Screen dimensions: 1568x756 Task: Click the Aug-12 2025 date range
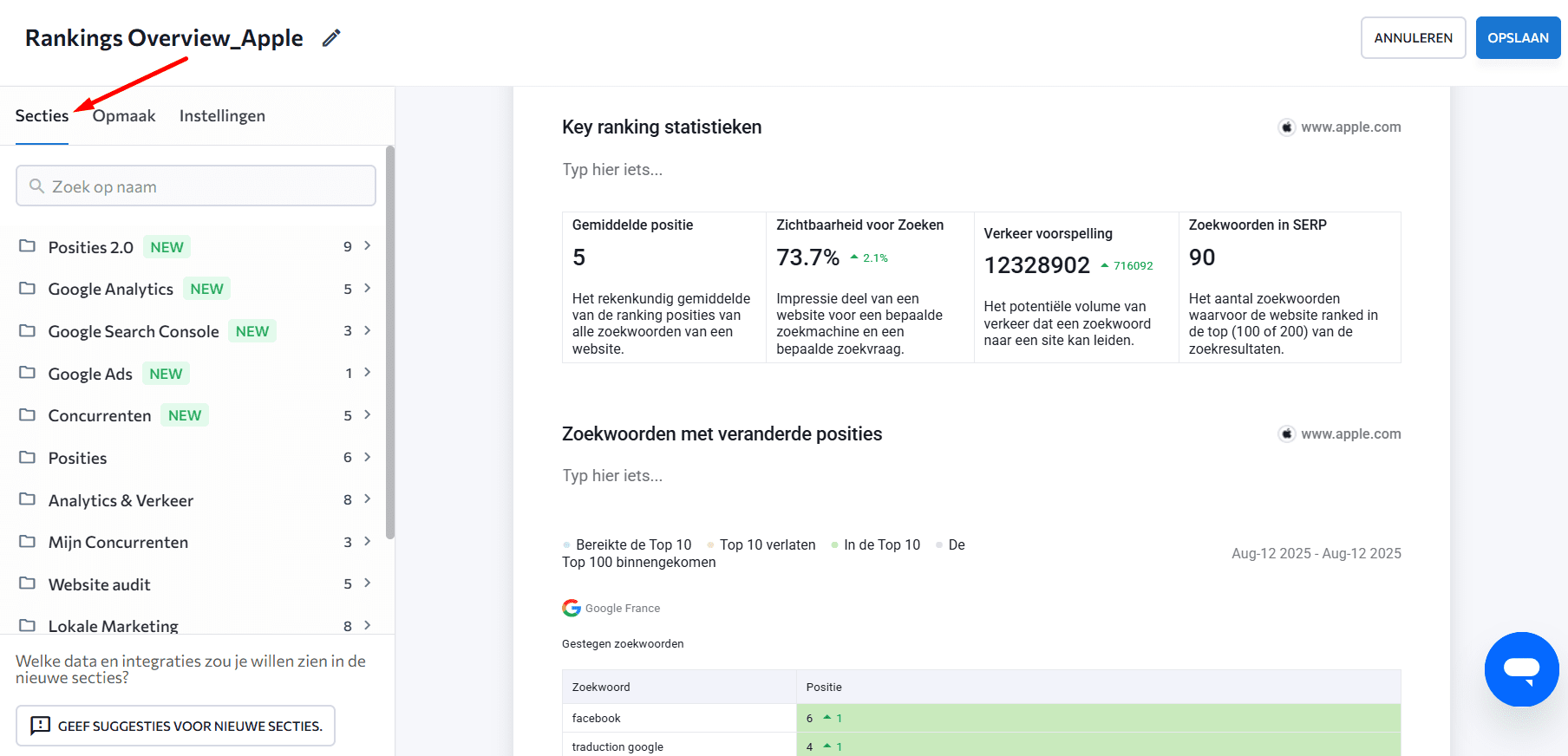coord(1316,553)
